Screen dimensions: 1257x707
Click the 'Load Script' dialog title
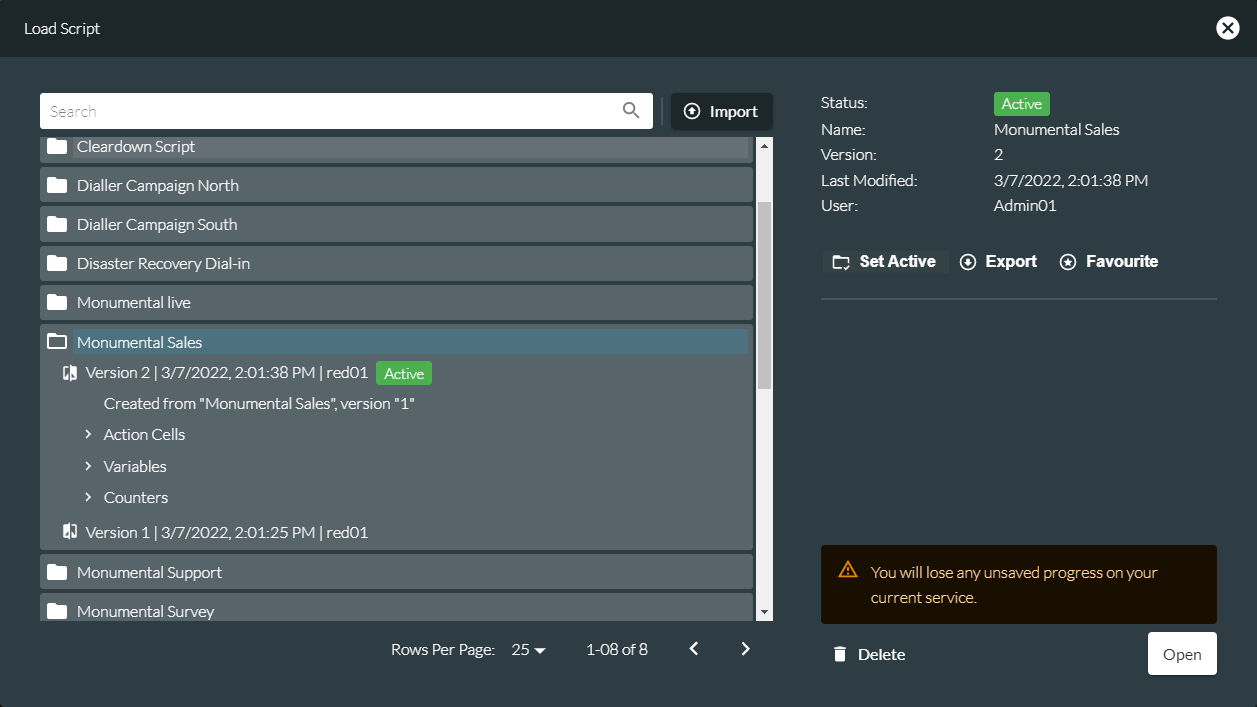click(62, 28)
